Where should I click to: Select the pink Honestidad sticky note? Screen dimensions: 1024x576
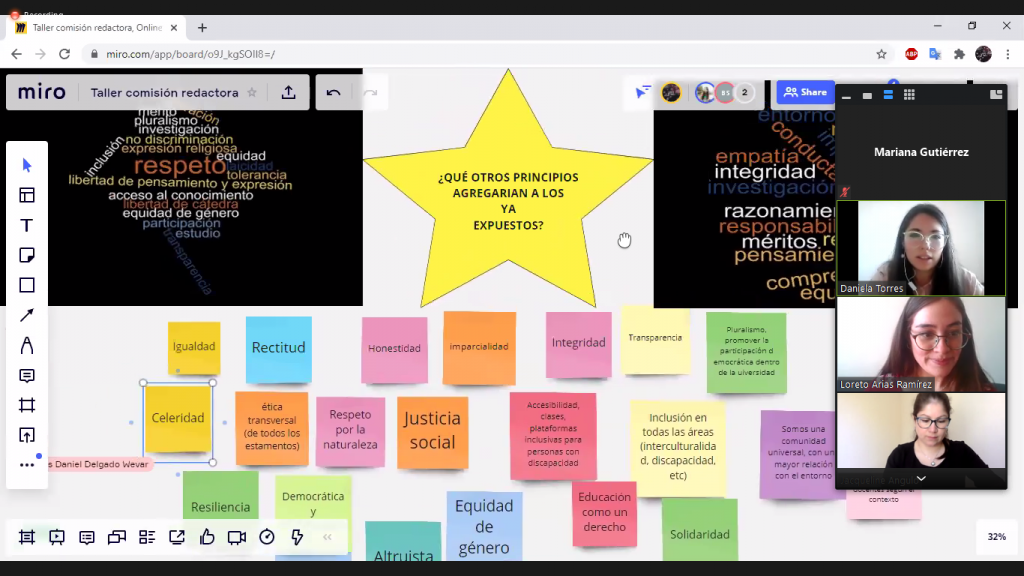coord(394,349)
